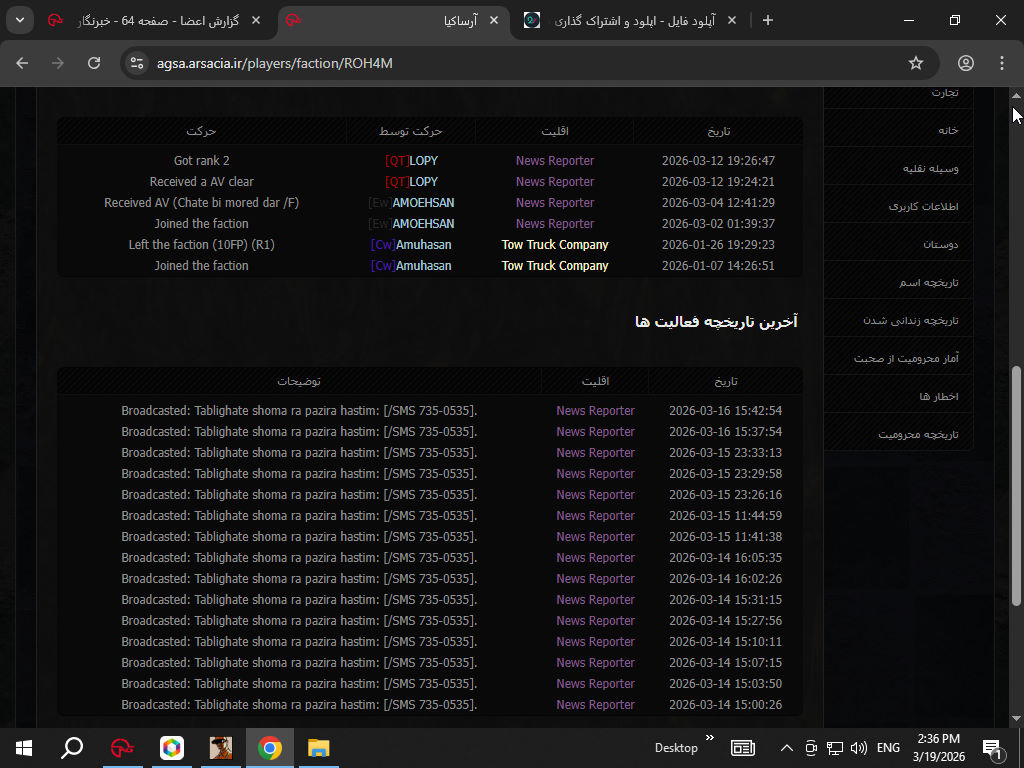Reload the page with the refresh icon
1024x768 pixels.
tap(94, 63)
